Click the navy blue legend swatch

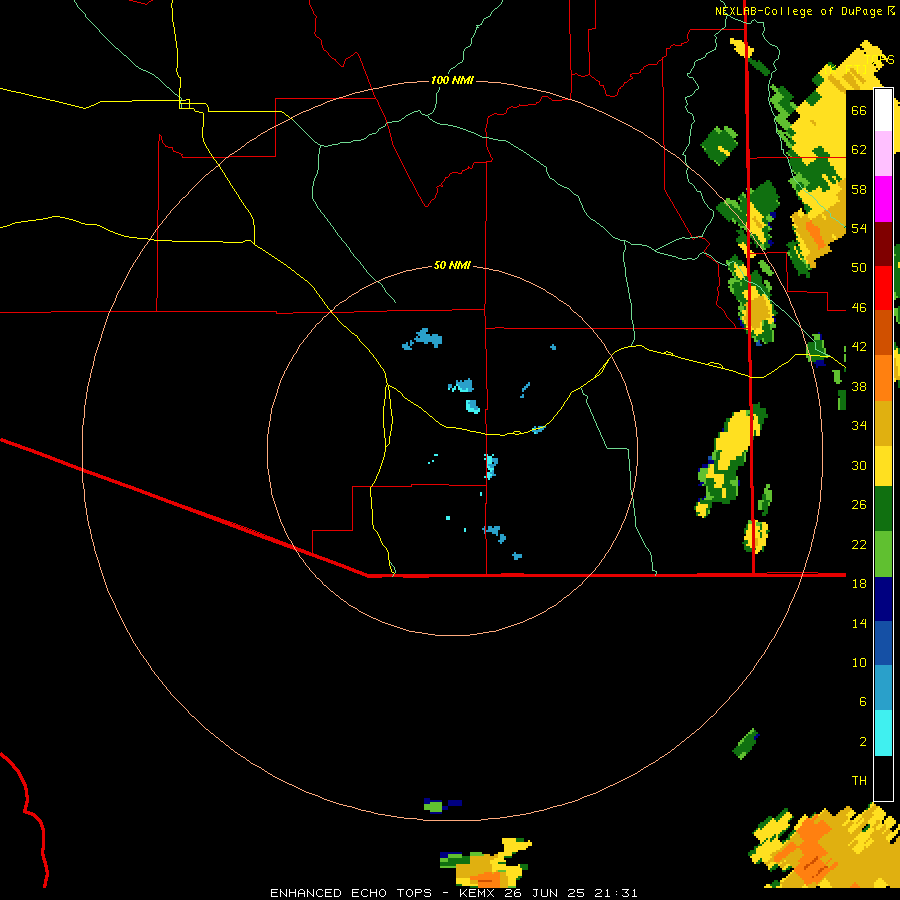pos(883,599)
